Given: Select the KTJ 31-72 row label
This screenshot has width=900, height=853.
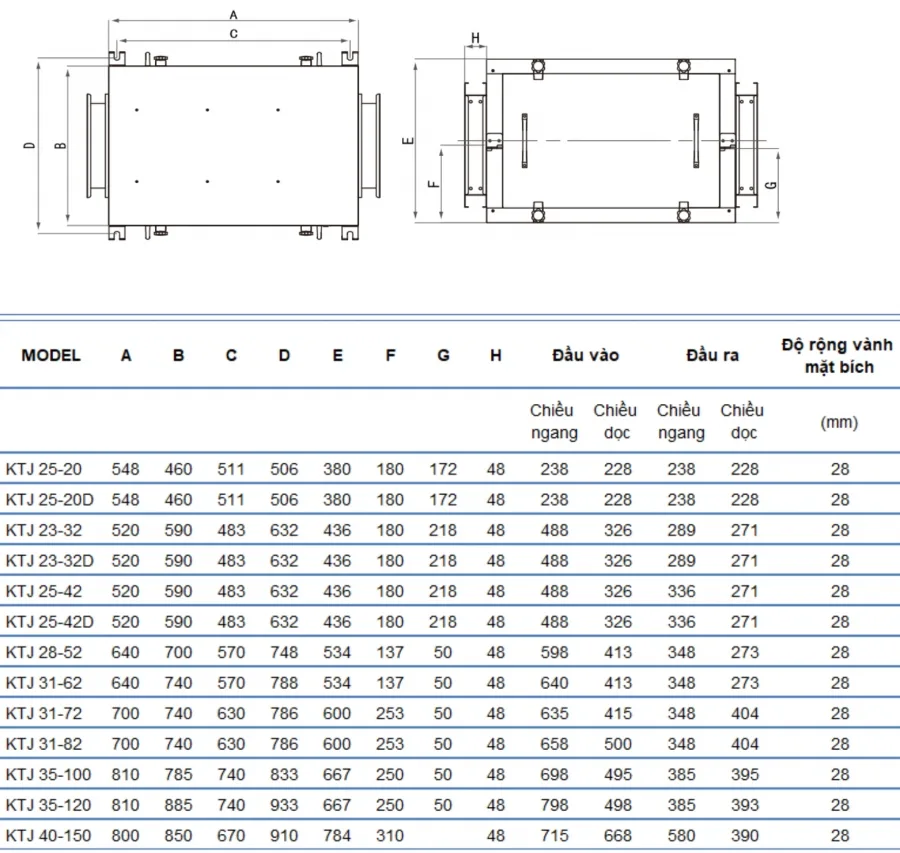Looking at the screenshot, I should (44, 713).
